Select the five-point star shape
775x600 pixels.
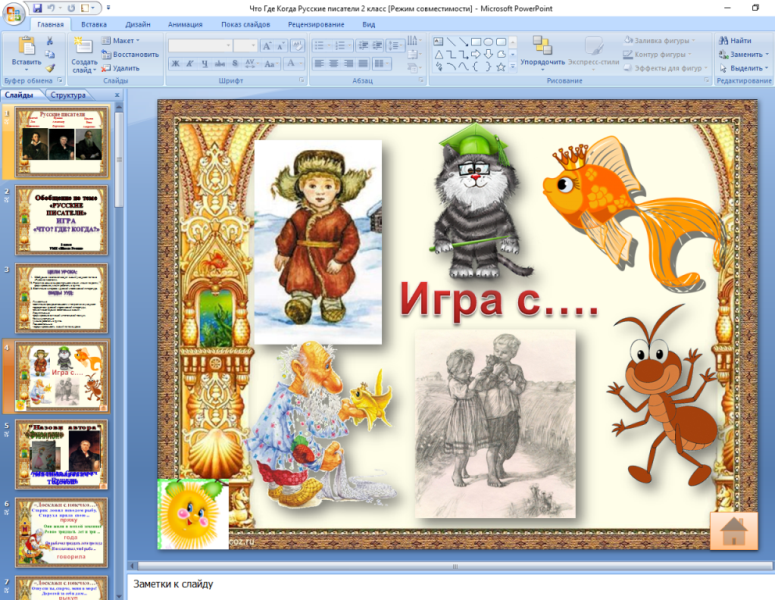coord(501,67)
